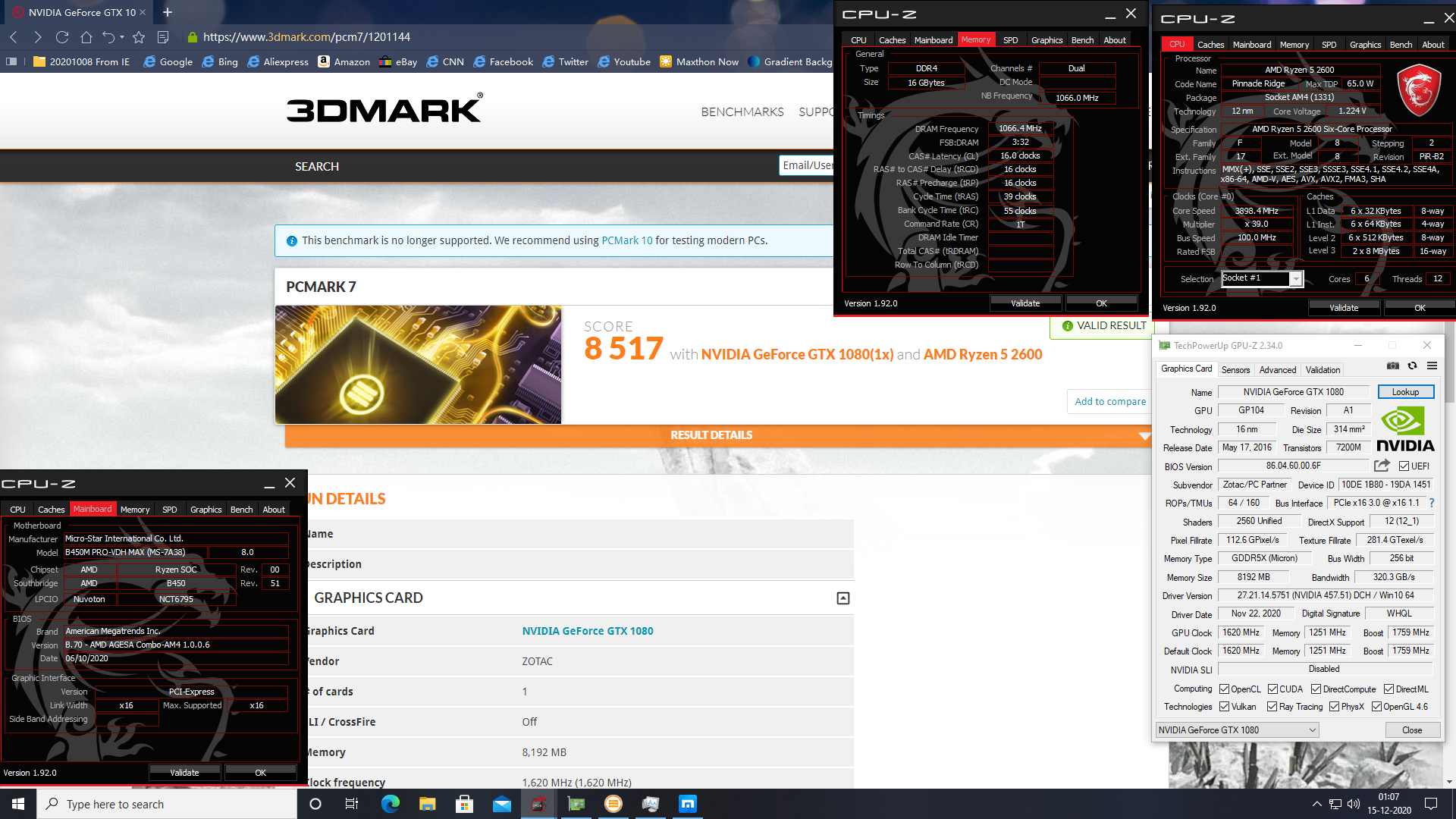Toggle the OpenCL checkbox
Viewport: 1456px width, 819px height.
coord(1224,689)
